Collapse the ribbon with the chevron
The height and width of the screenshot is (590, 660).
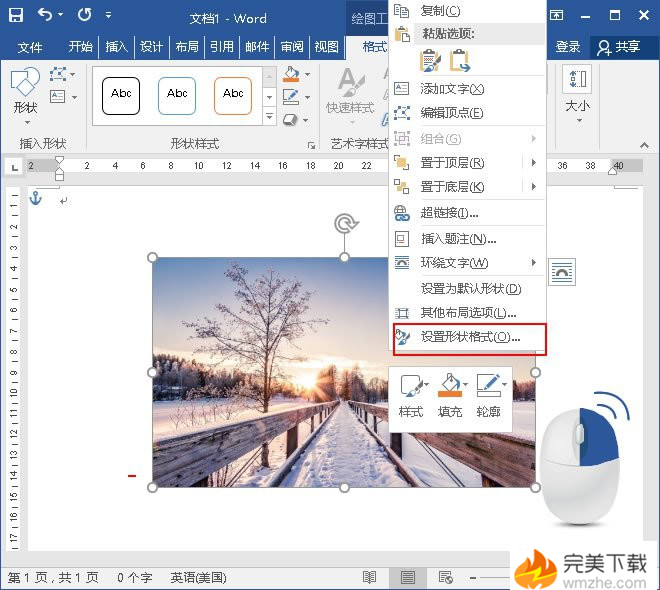tap(644, 145)
